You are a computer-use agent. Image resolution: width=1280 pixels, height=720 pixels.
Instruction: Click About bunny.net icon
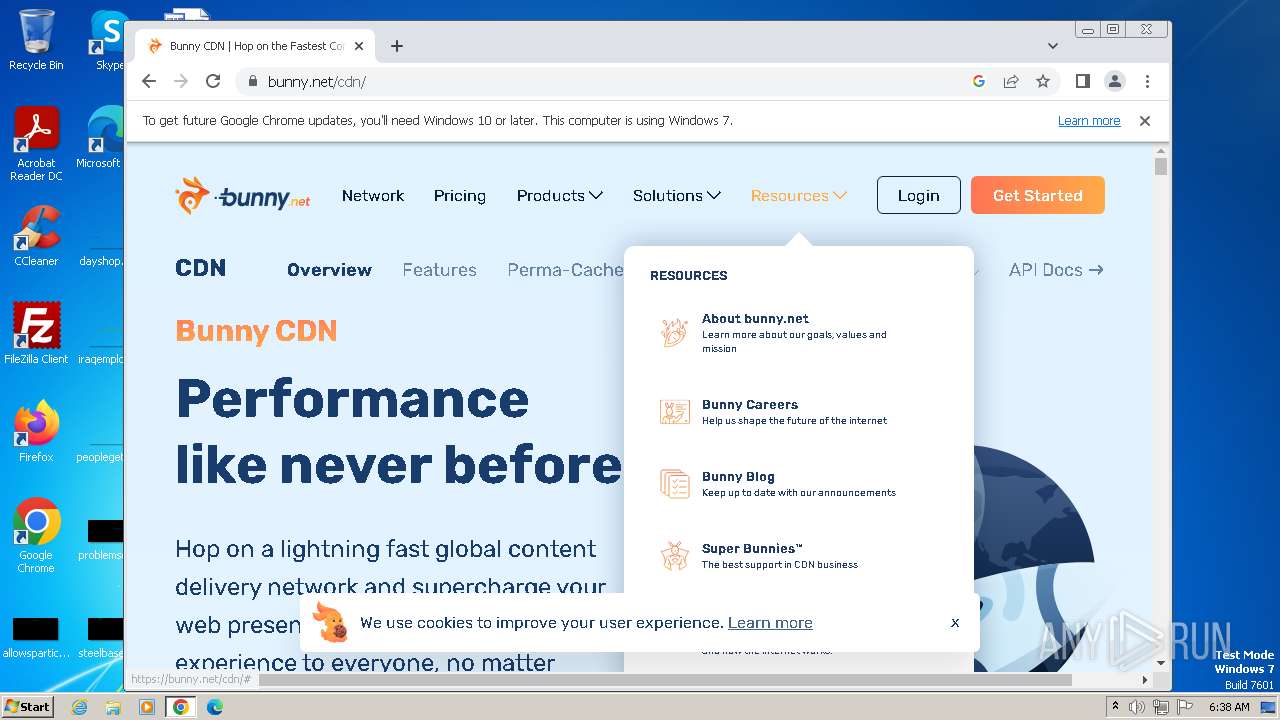(675, 333)
